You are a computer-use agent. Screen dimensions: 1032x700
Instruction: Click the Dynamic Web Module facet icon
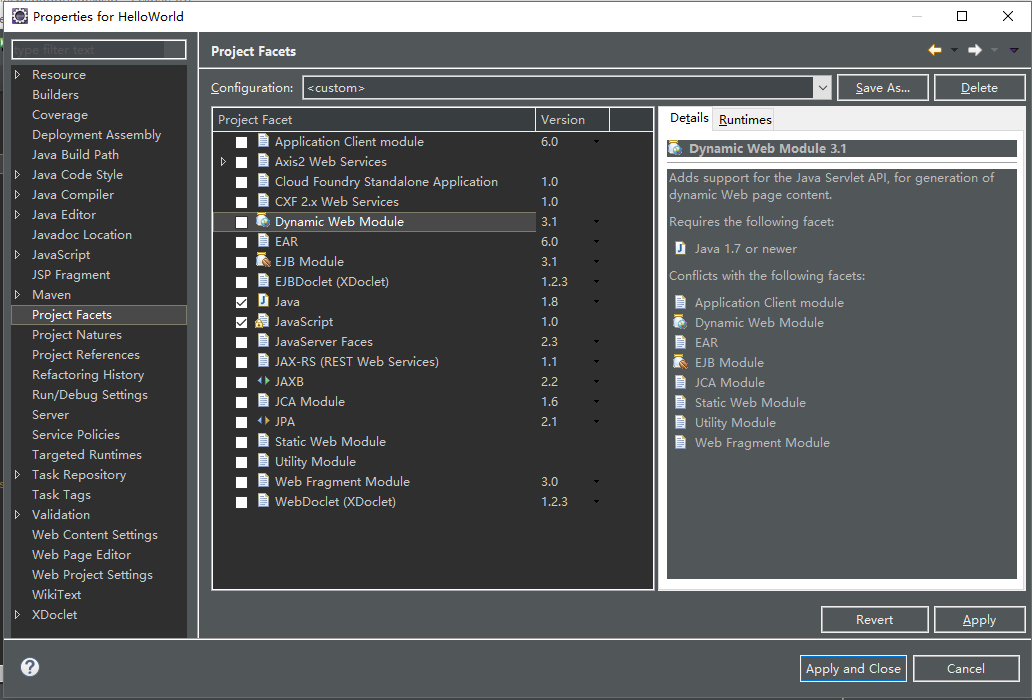[263, 221]
